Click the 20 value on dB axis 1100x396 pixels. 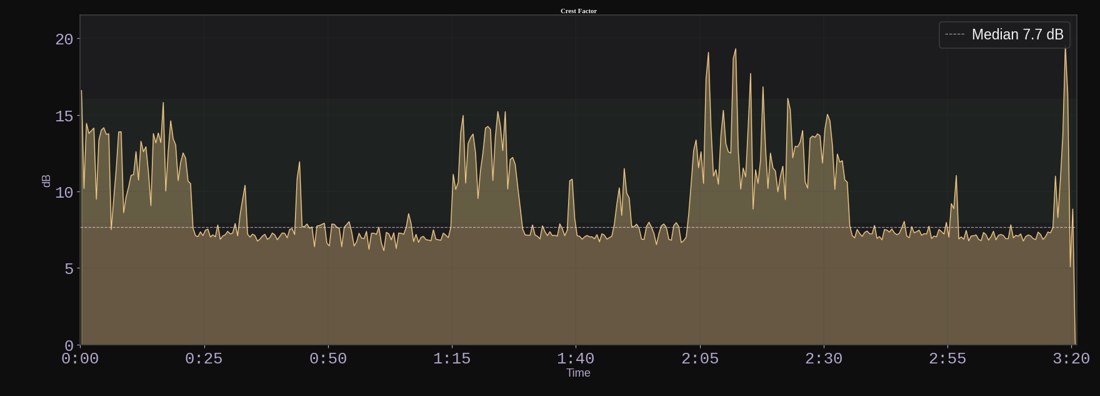[x=64, y=39]
